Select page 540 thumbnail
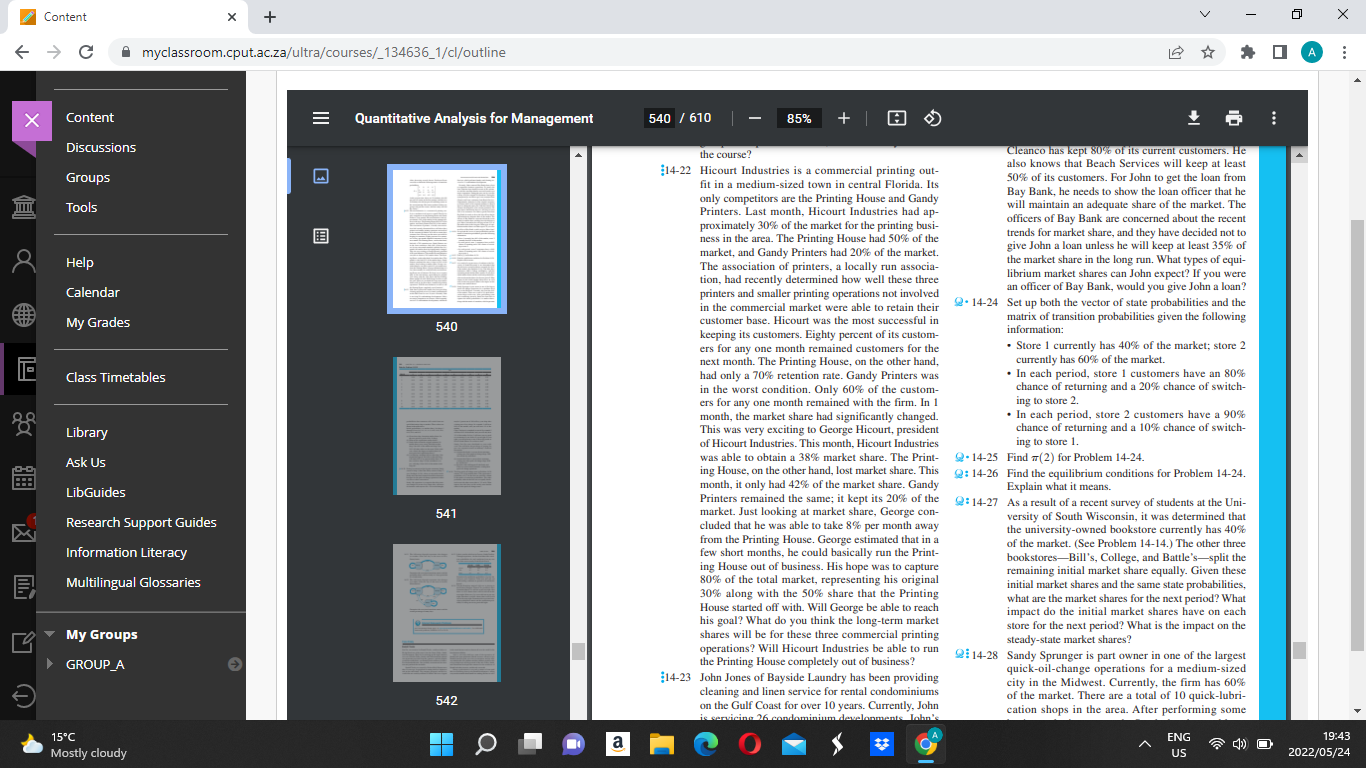1366x768 pixels. tap(446, 238)
